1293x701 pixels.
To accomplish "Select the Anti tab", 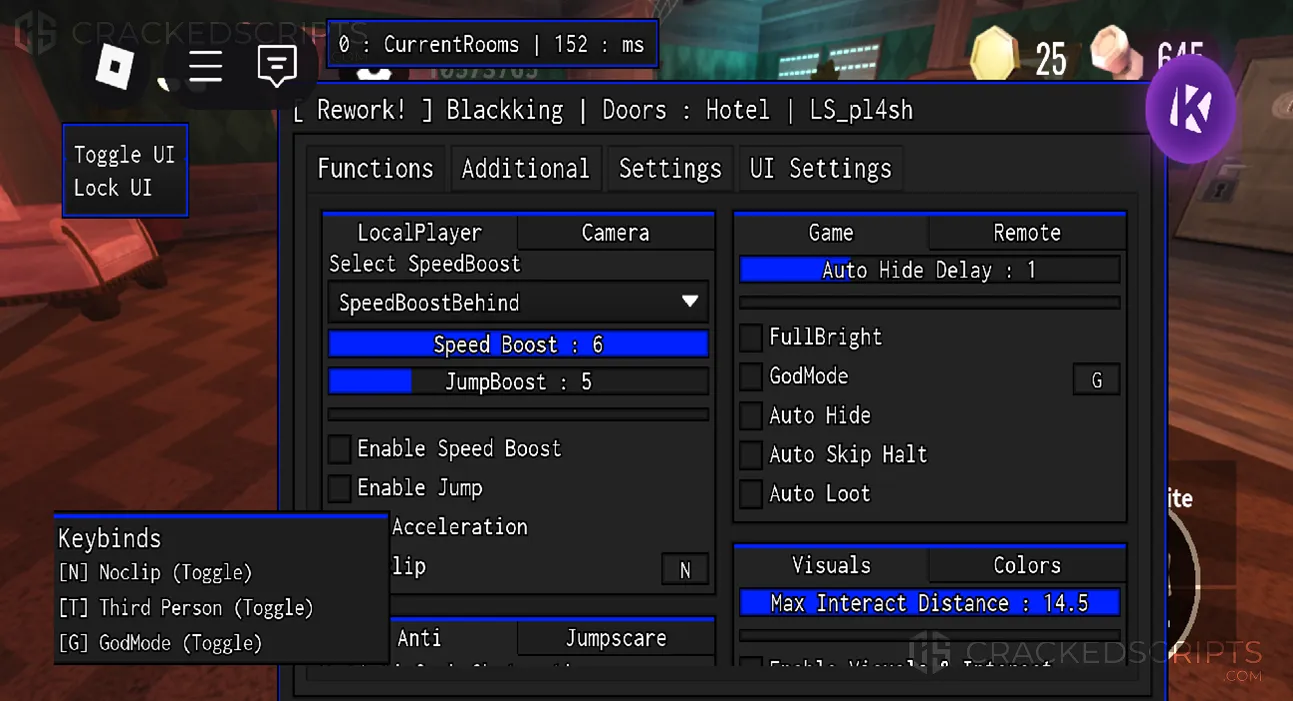I will 420,638.
